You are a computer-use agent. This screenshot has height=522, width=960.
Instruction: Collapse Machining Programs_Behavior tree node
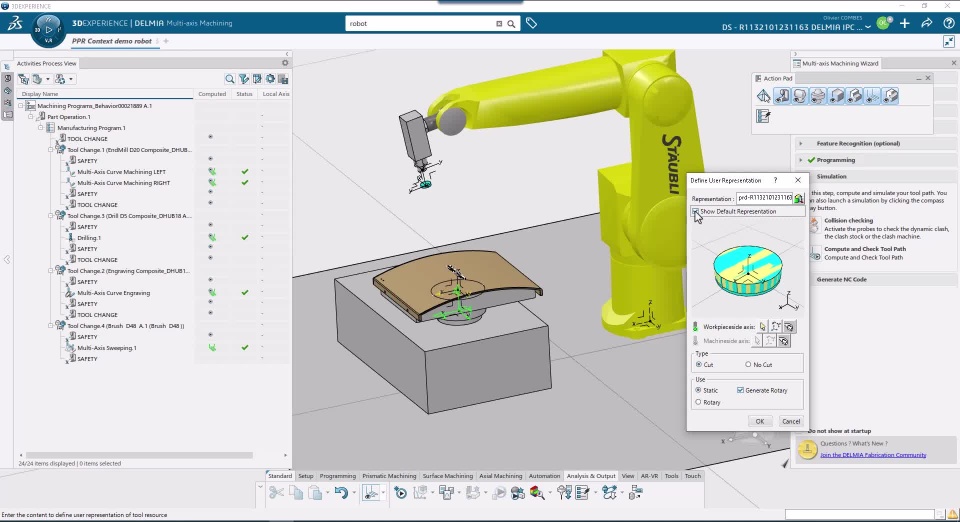[20, 106]
